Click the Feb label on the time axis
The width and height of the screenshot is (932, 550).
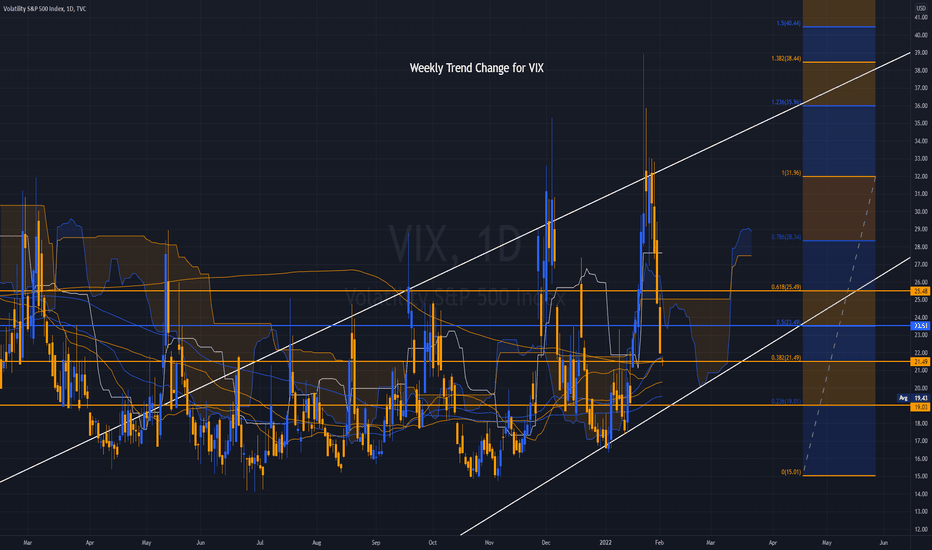[659, 542]
